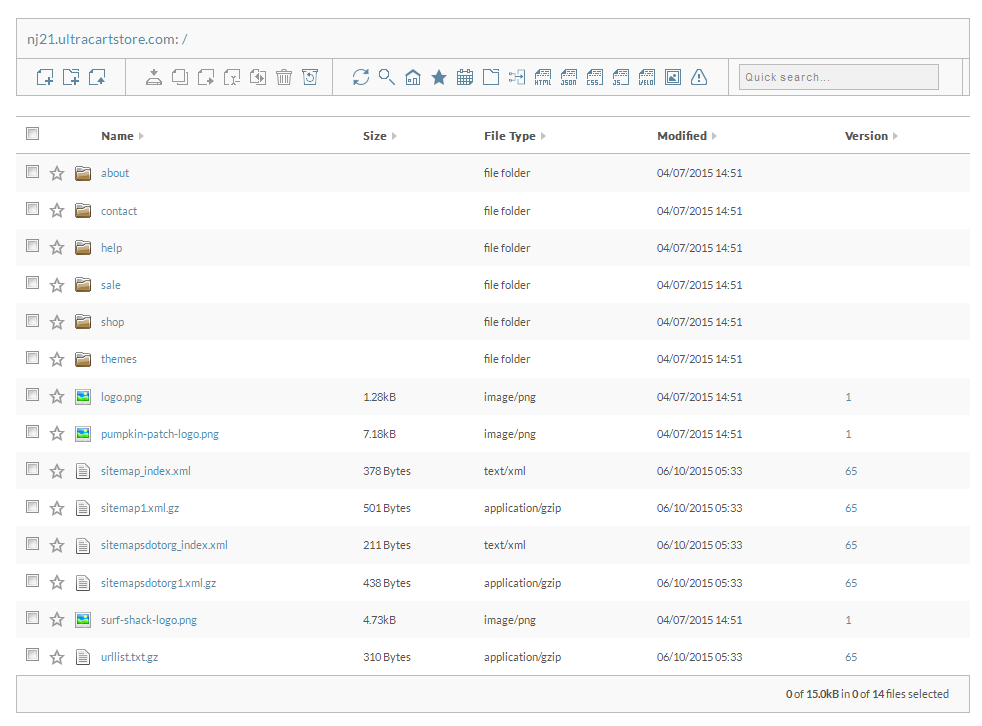Click the upload file icon
Image resolution: width=982 pixels, height=726 pixels.
[x=97, y=77]
